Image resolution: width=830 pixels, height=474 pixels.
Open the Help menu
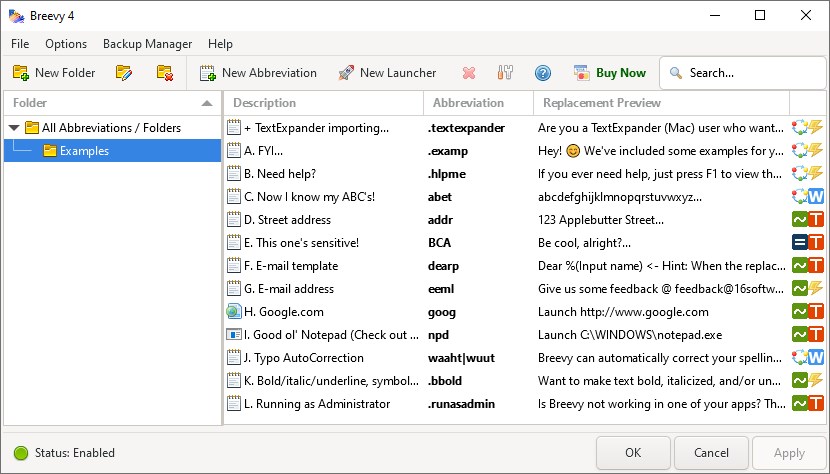[x=220, y=44]
